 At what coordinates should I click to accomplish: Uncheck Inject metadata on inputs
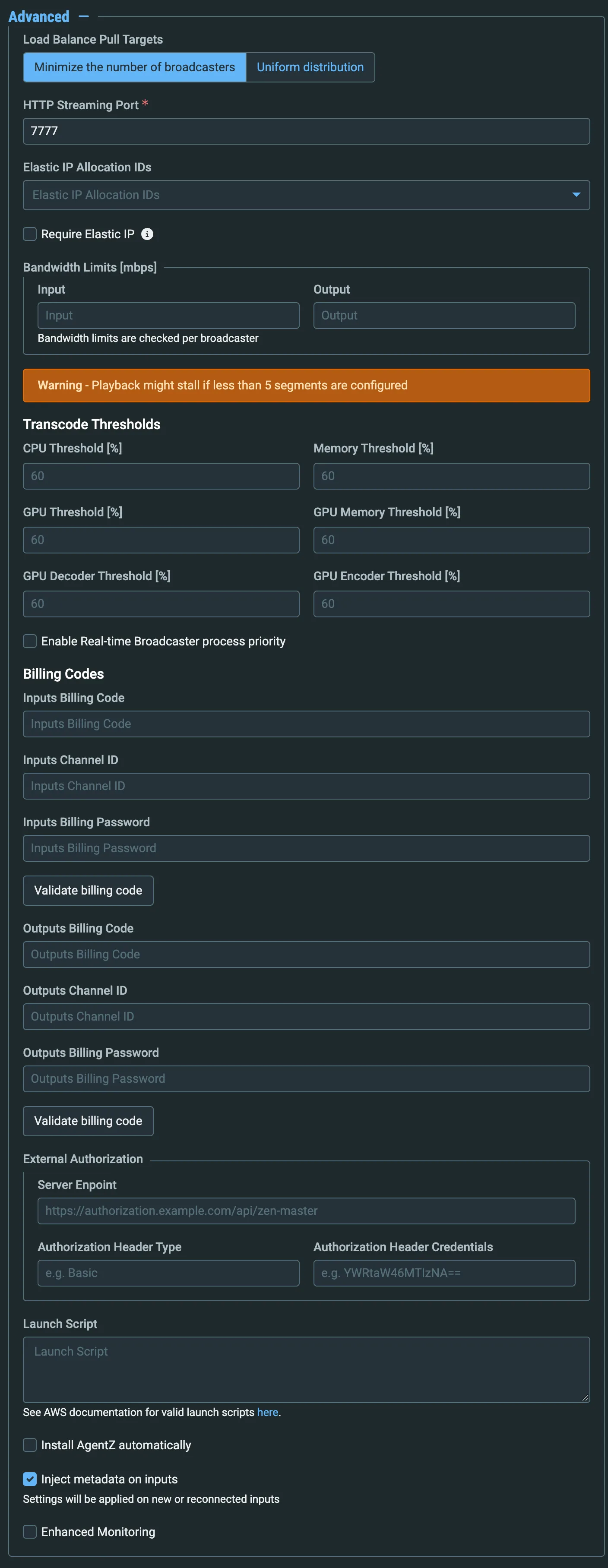click(x=30, y=1479)
